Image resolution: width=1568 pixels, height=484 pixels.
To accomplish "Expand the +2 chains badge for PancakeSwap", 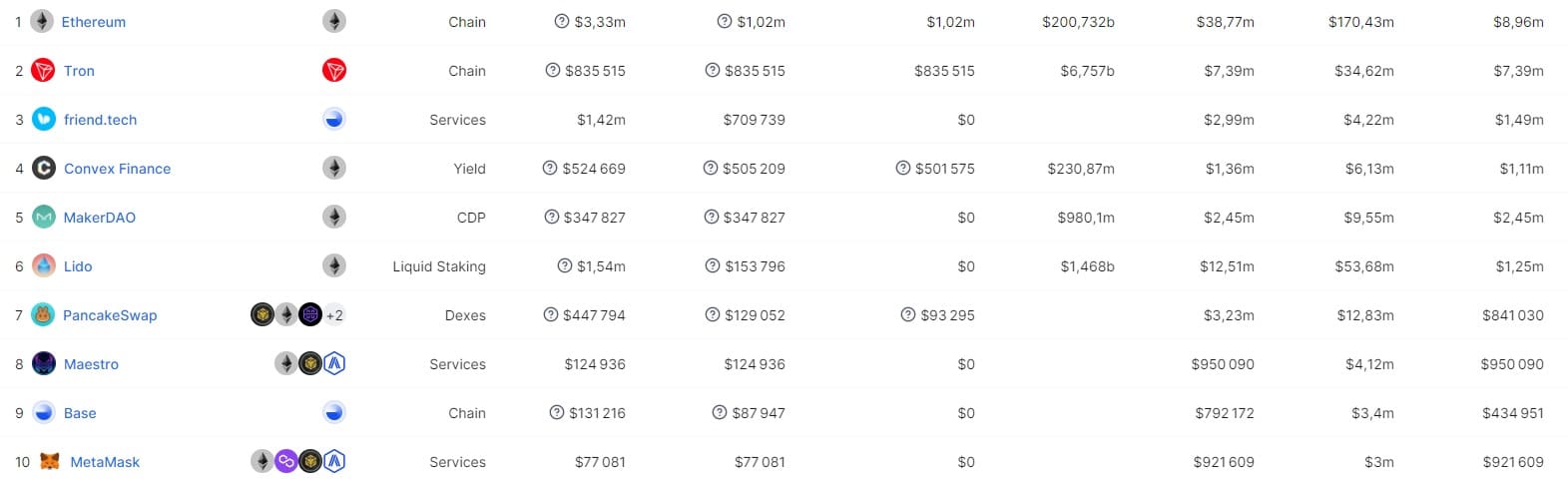I will click(x=334, y=314).
